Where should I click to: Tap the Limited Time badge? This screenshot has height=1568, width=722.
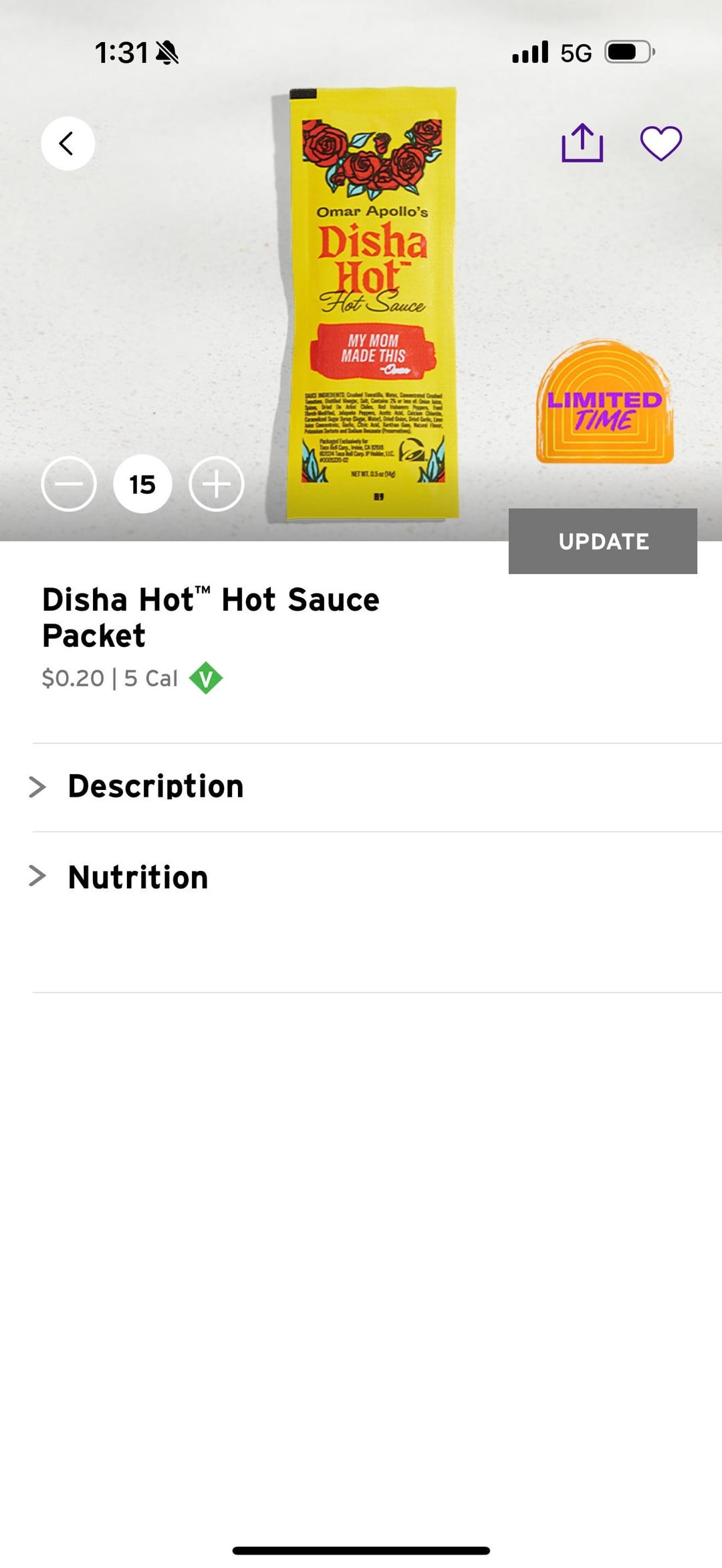(604, 404)
